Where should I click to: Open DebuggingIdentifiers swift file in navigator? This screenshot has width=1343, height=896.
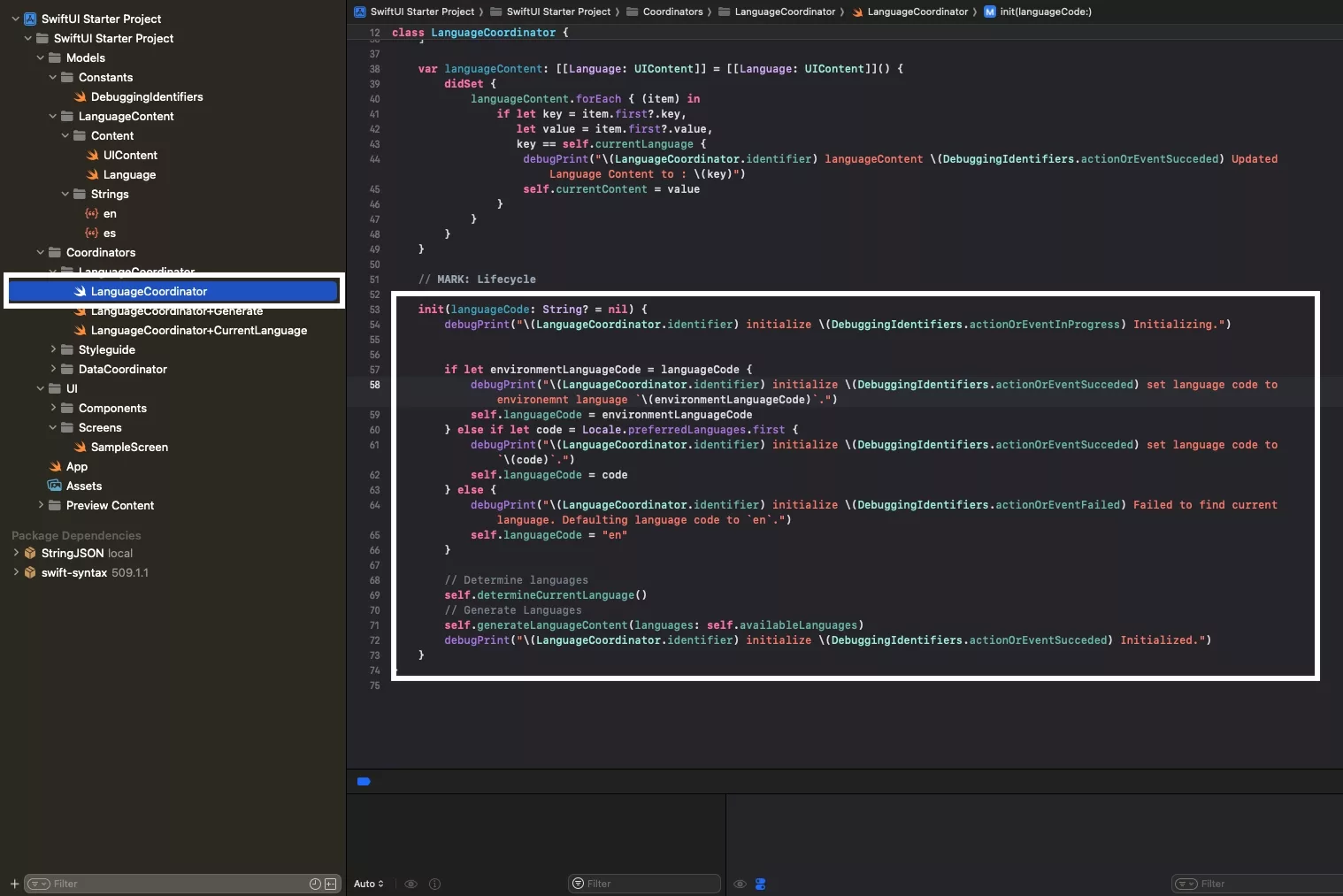coord(147,96)
